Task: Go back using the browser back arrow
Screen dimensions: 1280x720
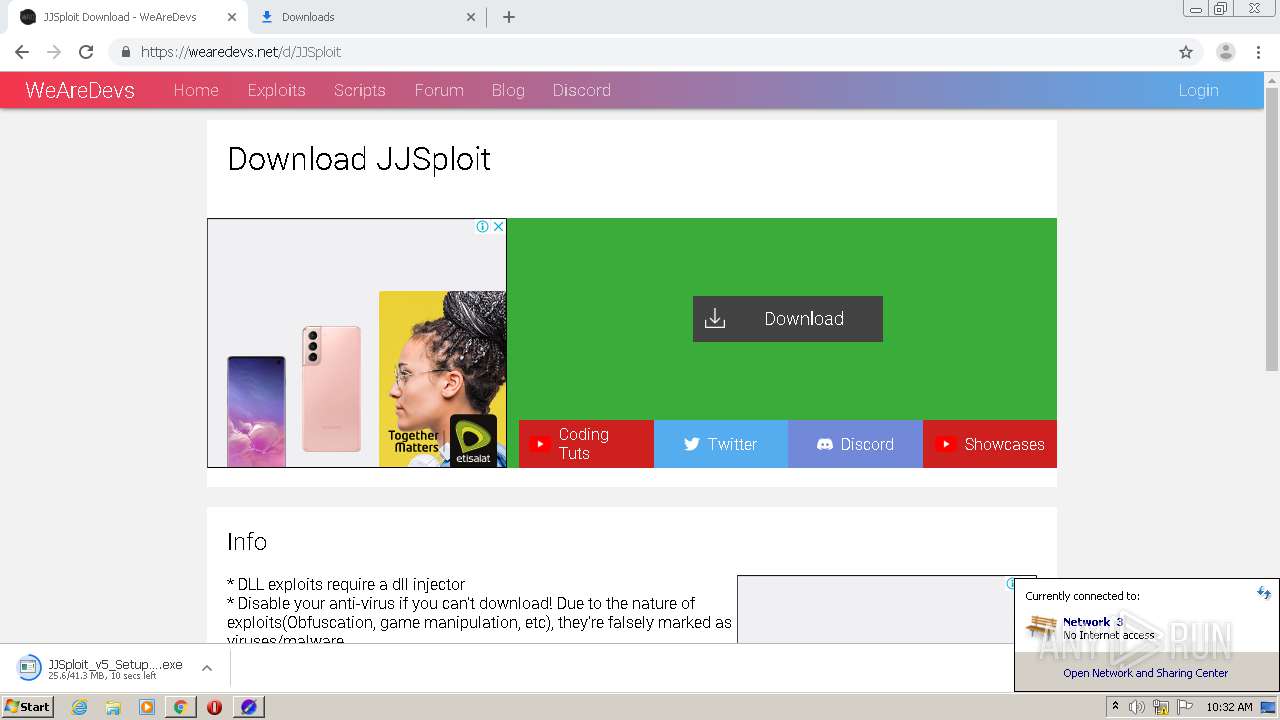Action: (22, 52)
